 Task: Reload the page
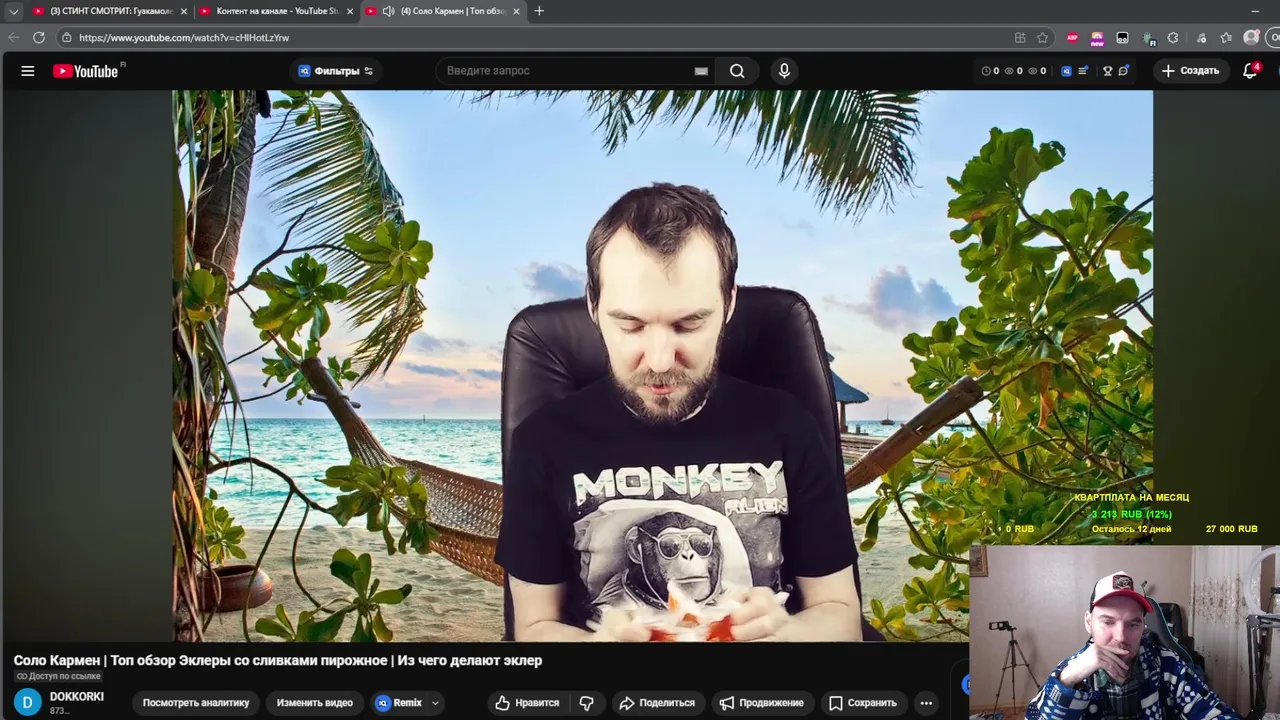coord(39,37)
